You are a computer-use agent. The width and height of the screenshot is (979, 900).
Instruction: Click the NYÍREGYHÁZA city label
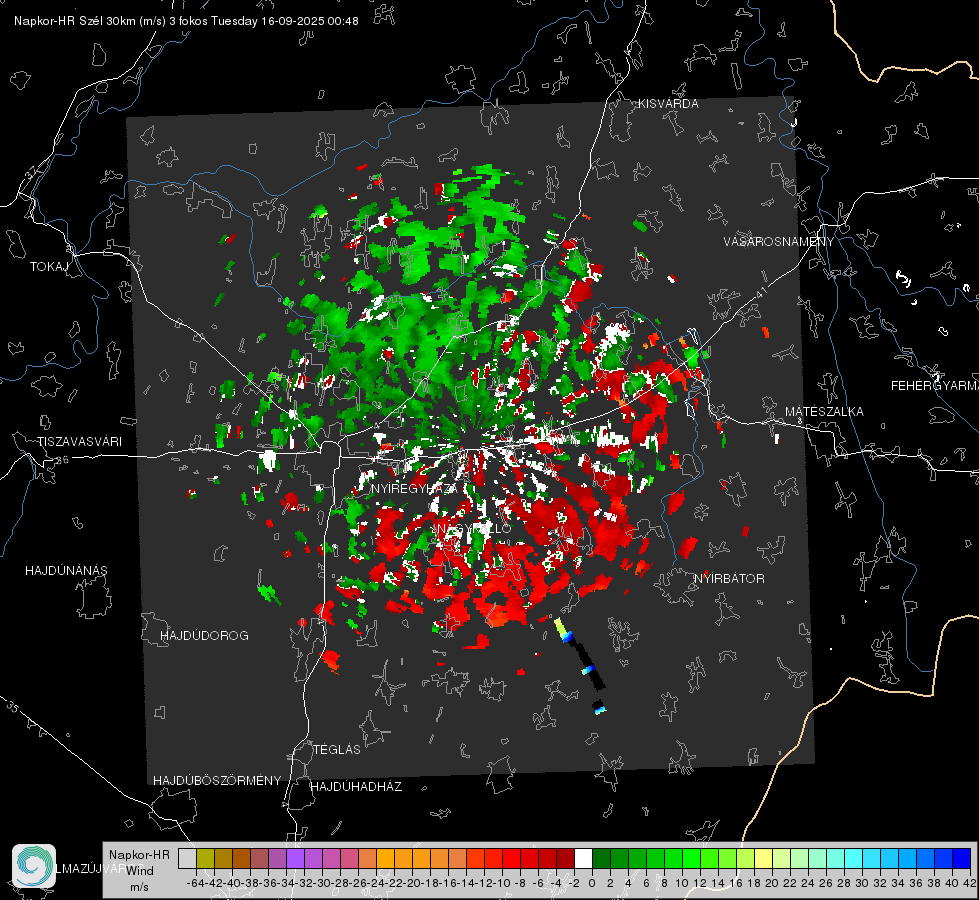click(414, 488)
